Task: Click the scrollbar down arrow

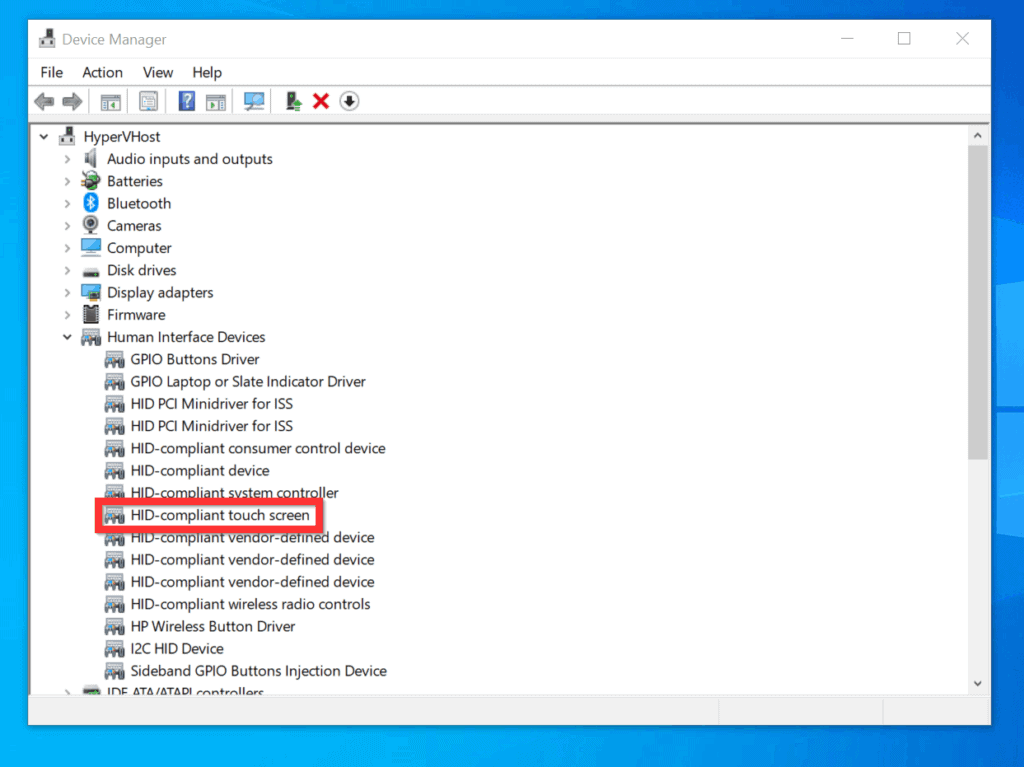Action: pos(978,683)
